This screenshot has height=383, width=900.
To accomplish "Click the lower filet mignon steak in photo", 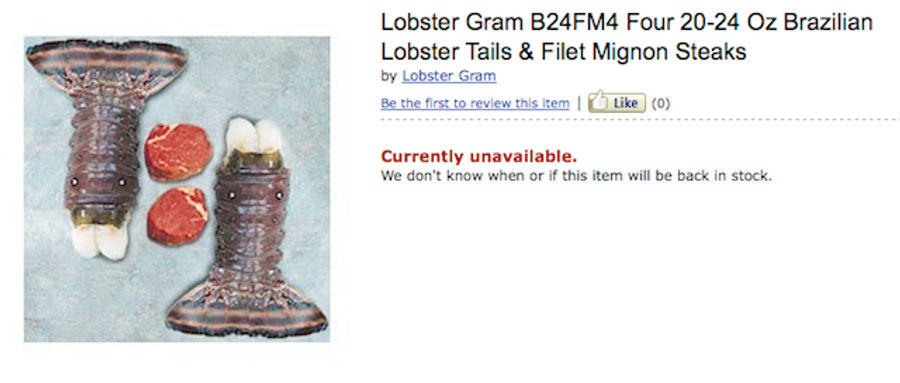I will pyautogui.click(x=177, y=215).
